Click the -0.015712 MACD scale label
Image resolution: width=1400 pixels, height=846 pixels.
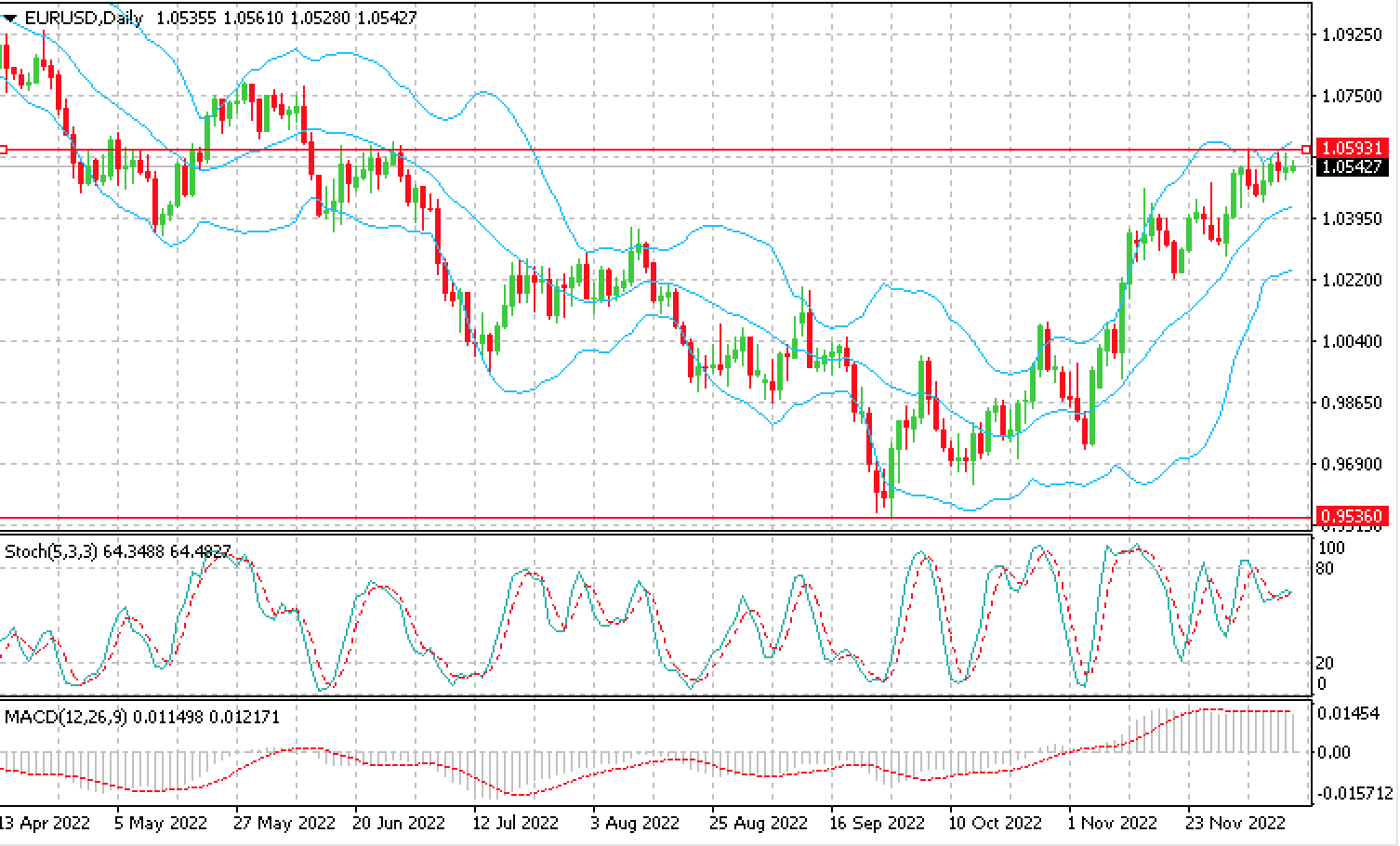(x=1354, y=794)
